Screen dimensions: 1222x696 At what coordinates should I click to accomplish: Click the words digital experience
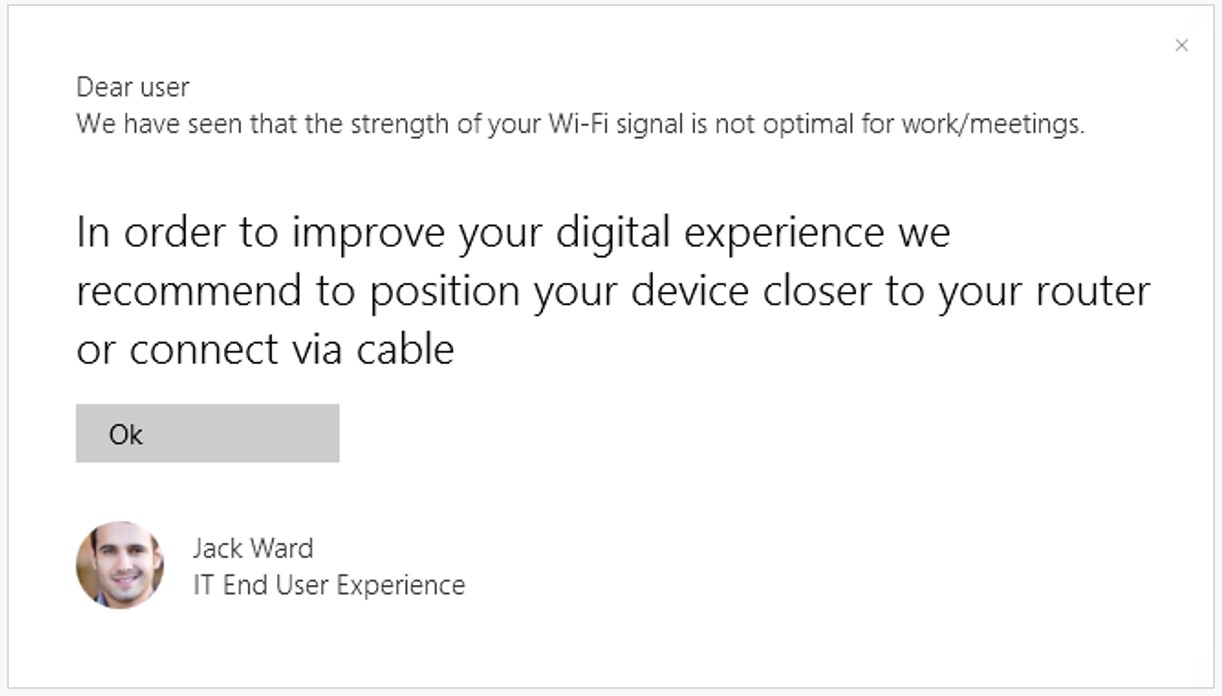click(x=719, y=233)
